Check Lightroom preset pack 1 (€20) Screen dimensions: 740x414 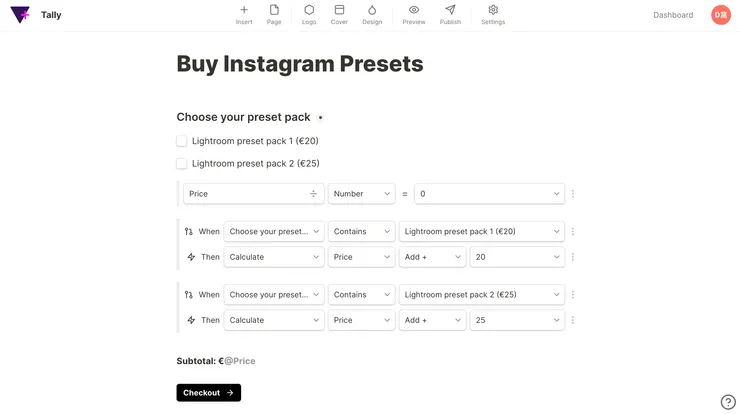click(182, 141)
